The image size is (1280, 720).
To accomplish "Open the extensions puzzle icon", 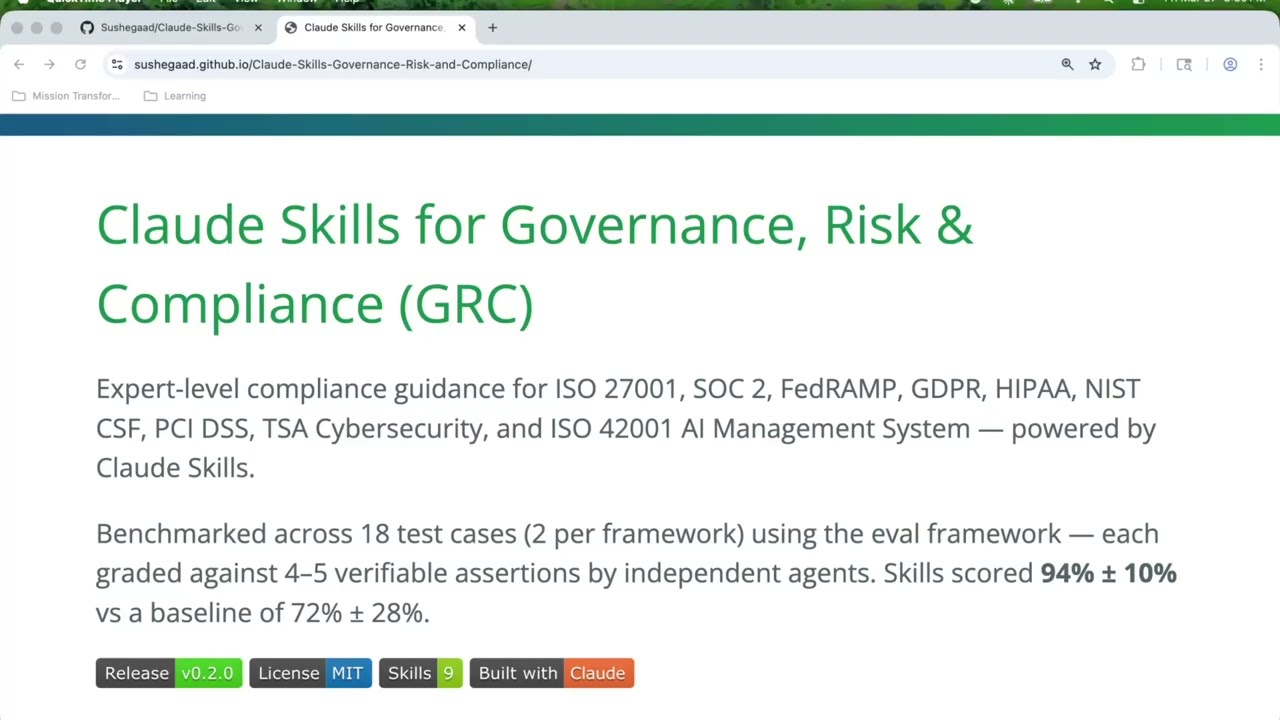I will coord(1138,64).
